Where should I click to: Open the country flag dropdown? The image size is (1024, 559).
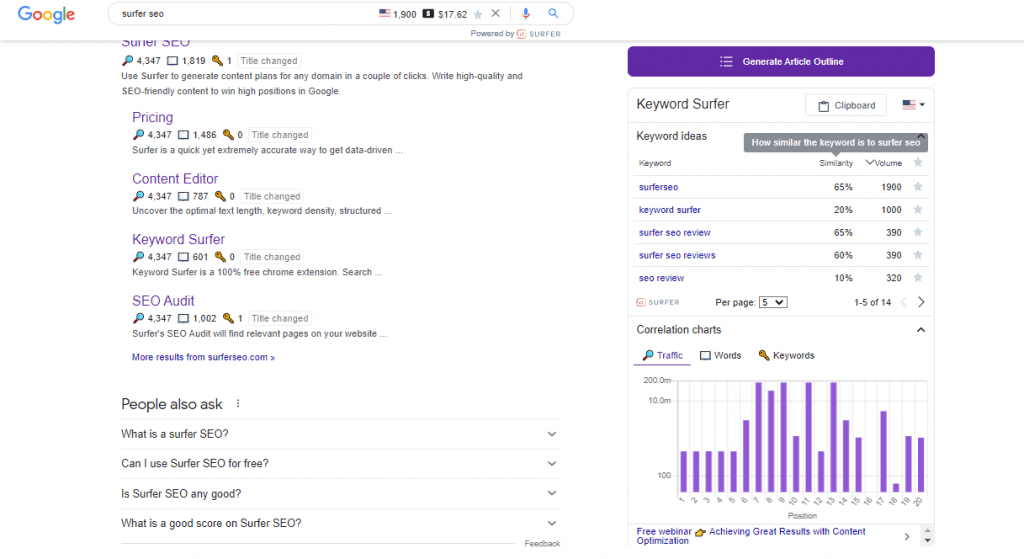[914, 104]
